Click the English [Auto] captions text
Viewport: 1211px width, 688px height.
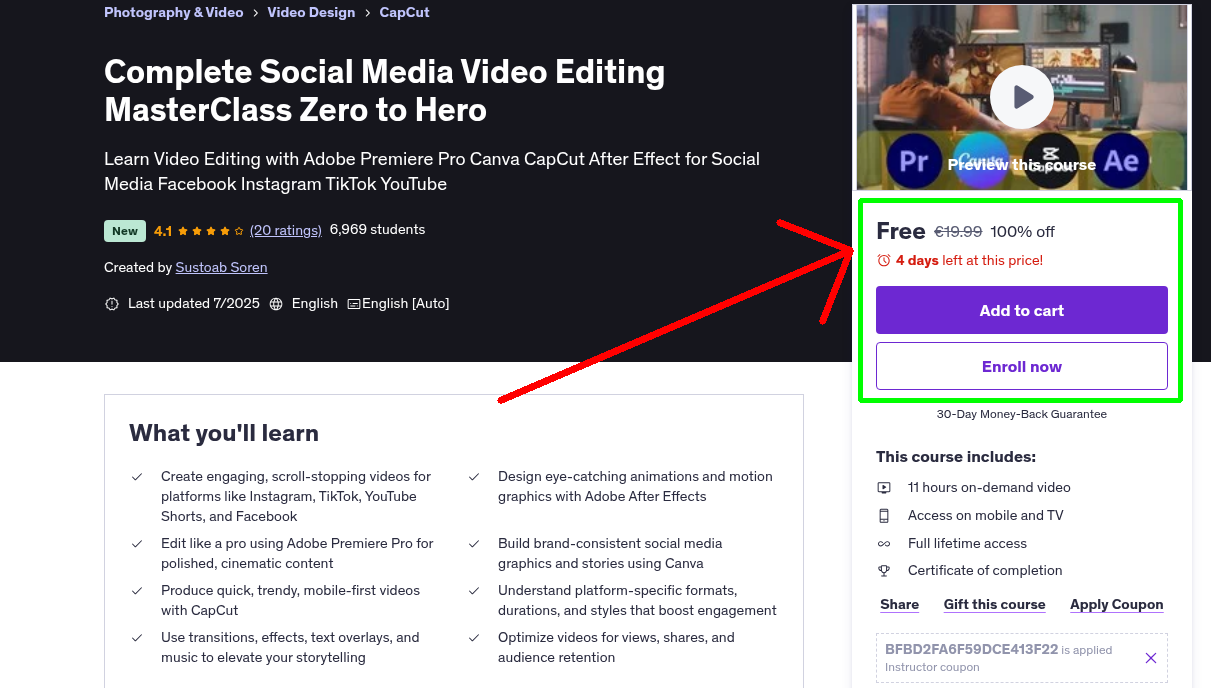tap(406, 304)
